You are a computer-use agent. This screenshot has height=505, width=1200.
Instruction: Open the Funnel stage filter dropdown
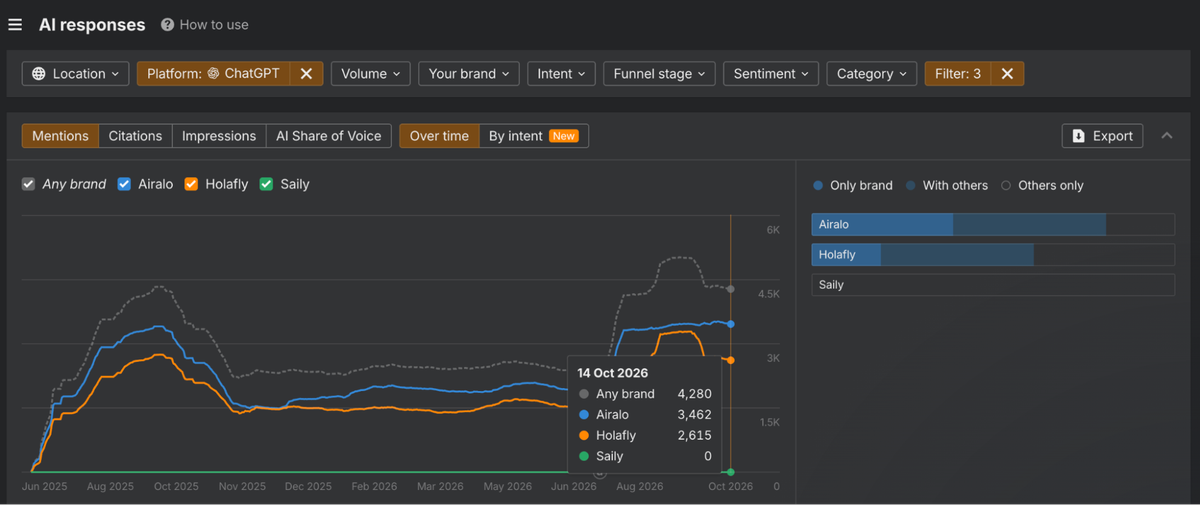[x=659, y=74]
